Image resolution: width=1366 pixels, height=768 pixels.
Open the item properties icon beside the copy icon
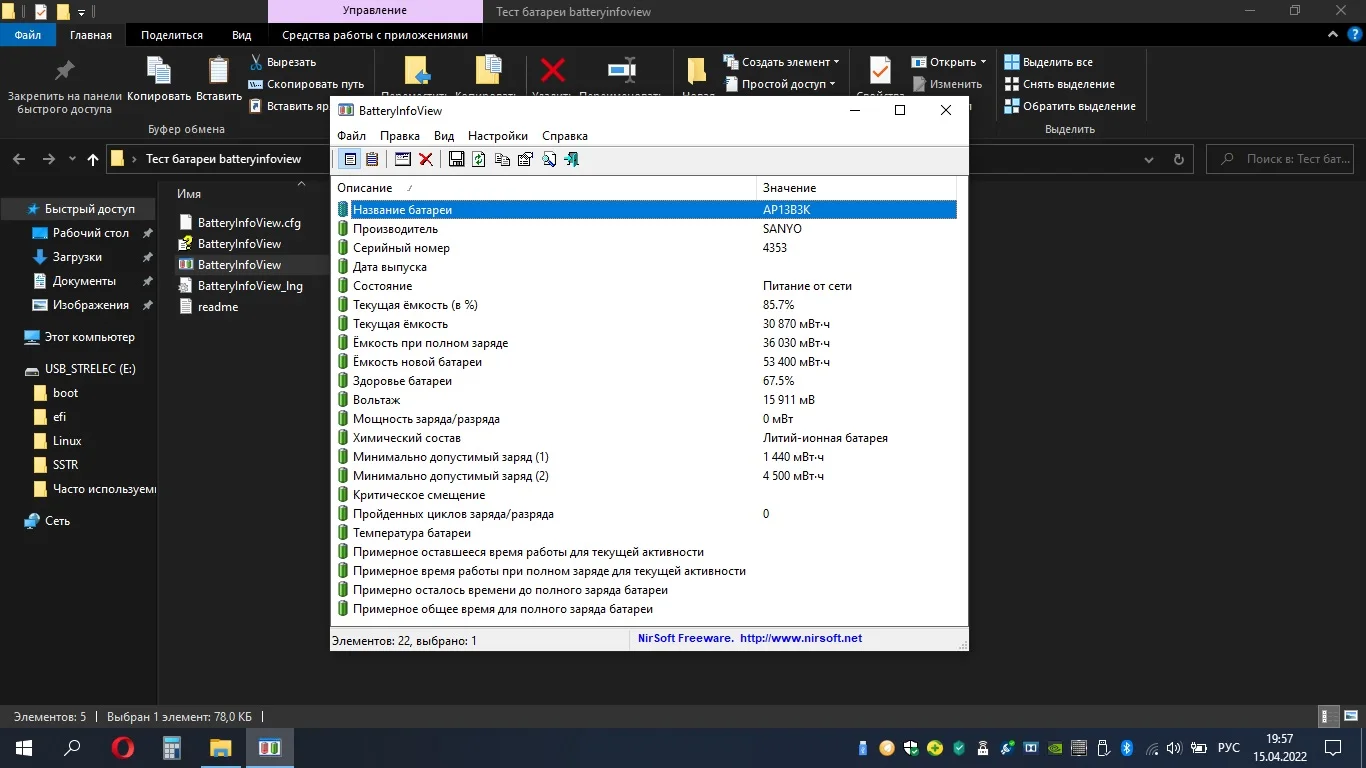point(525,159)
